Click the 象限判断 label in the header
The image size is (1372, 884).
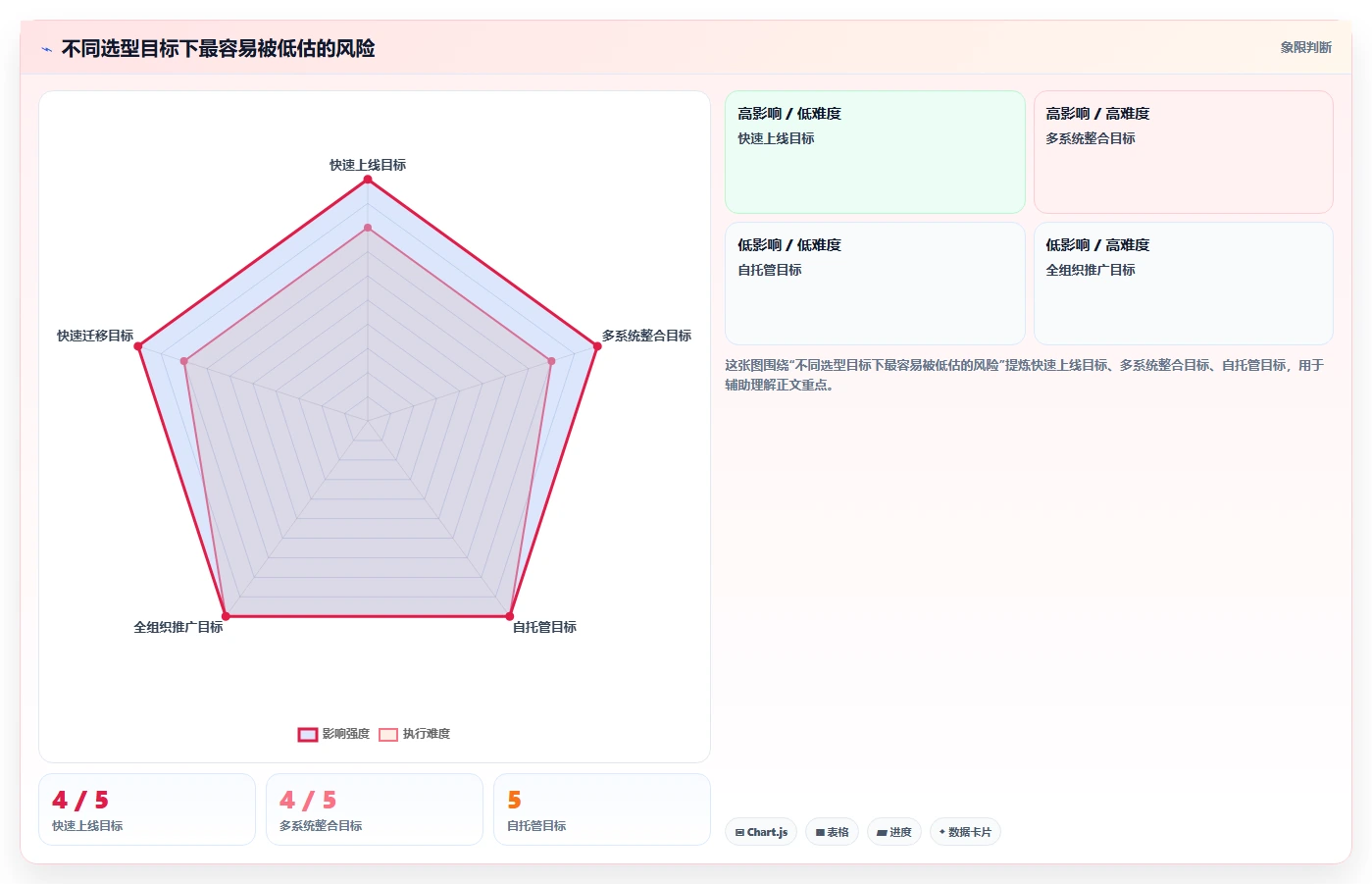pyautogui.click(x=1305, y=47)
